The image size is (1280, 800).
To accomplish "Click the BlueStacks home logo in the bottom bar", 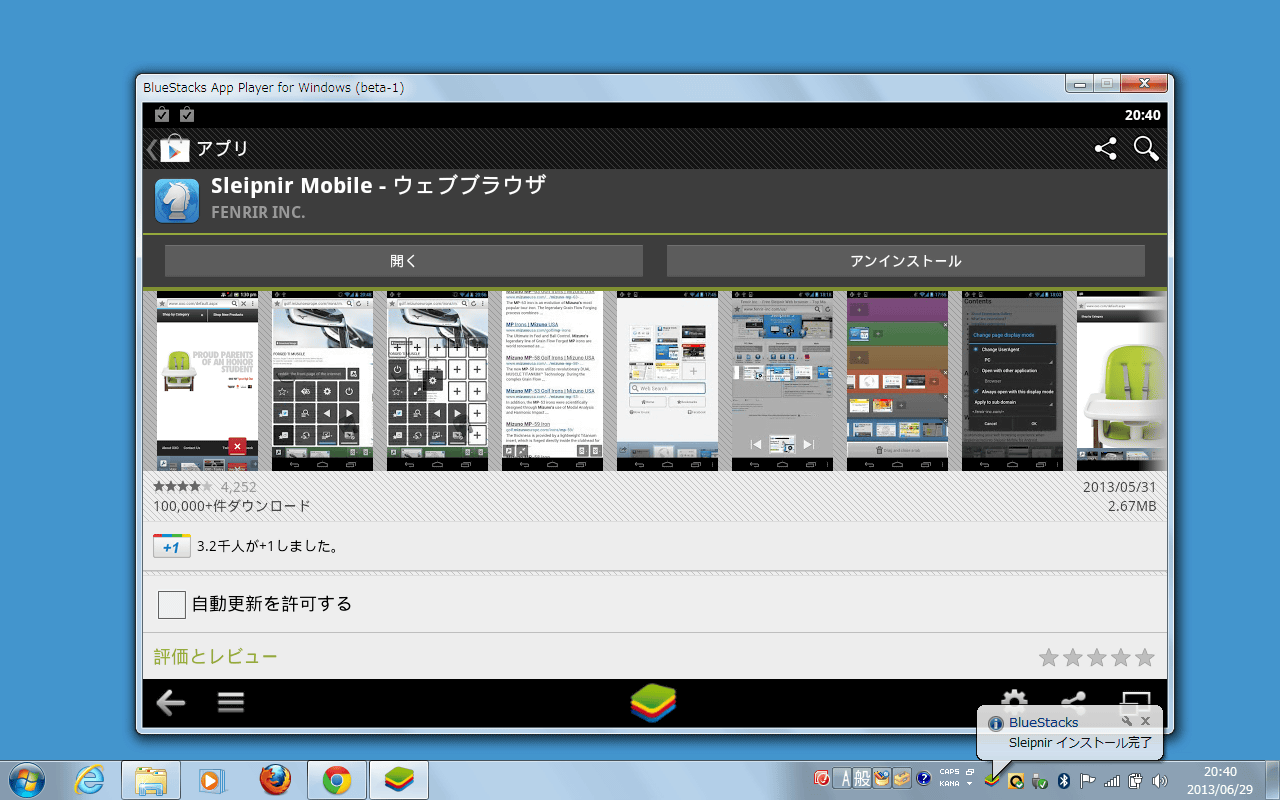I will (x=654, y=704).
